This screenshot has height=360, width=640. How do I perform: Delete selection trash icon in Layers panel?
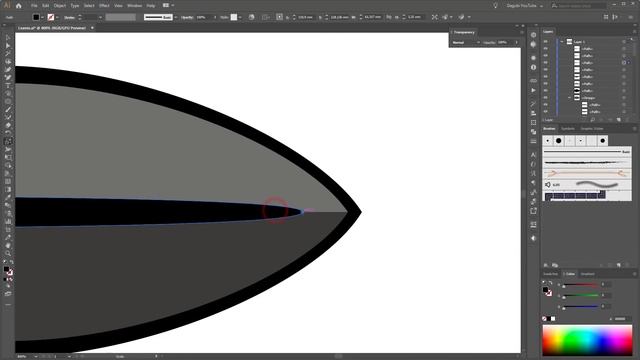pyautogui.click(x=628, y=120)
